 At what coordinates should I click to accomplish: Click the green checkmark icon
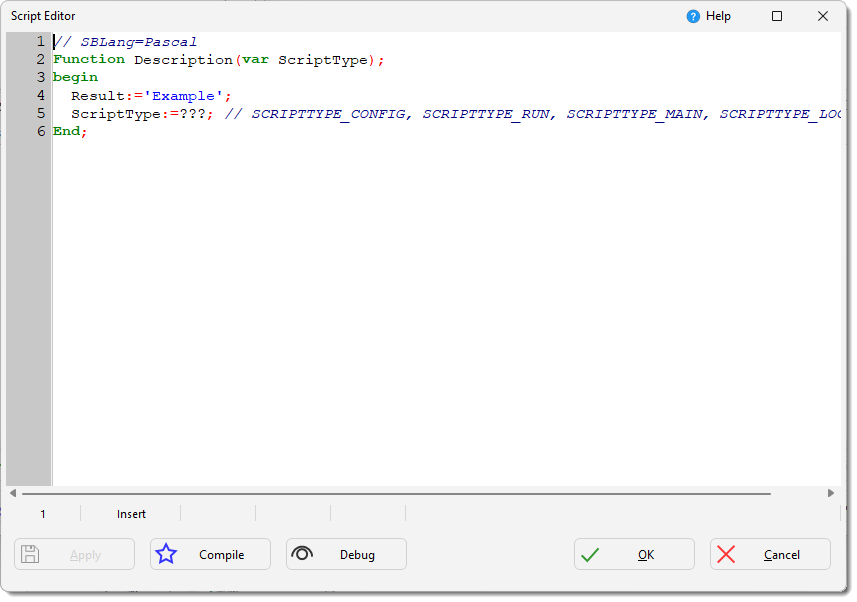tap(590, 555)
